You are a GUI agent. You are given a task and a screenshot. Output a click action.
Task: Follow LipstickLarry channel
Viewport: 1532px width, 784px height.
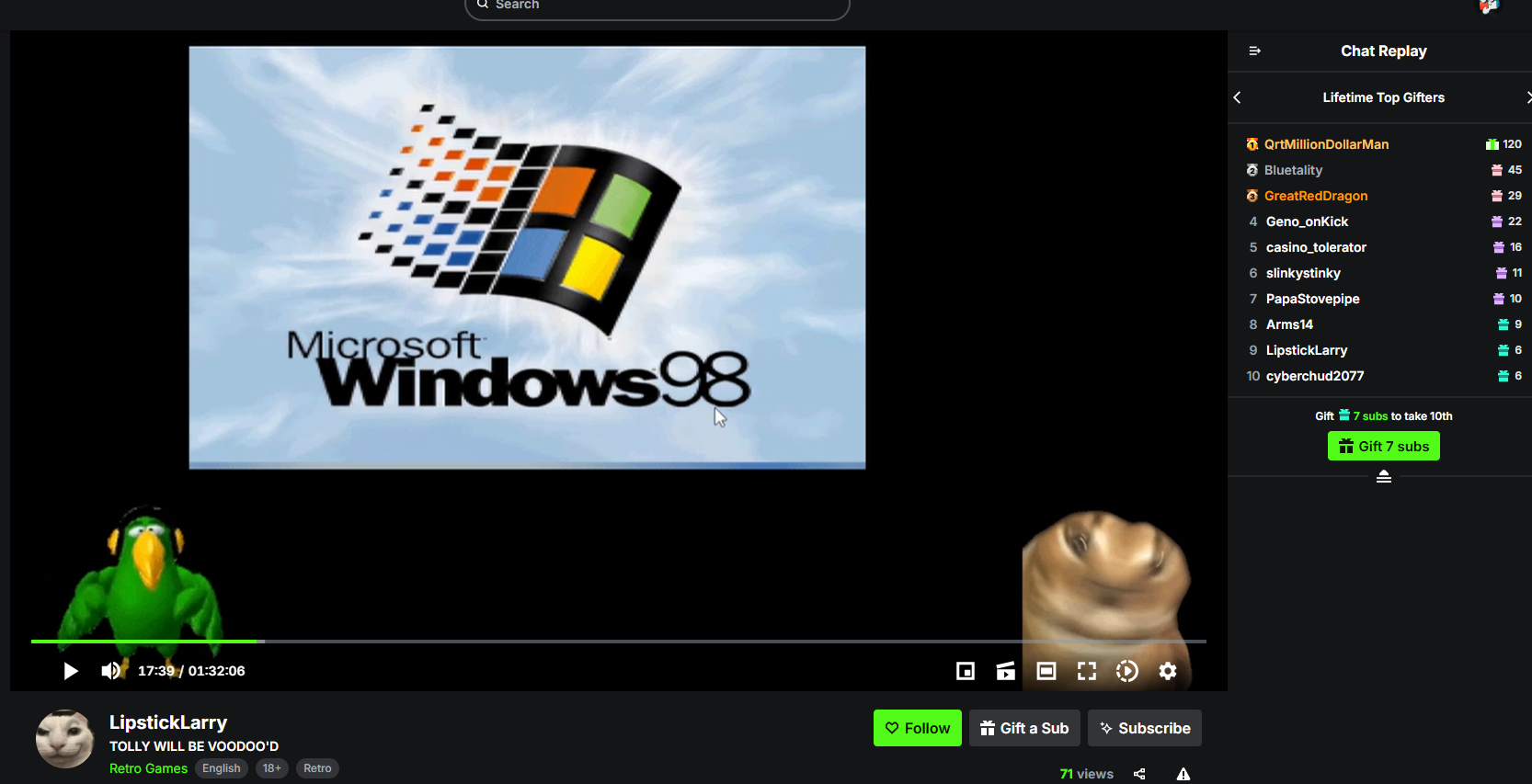[x=918, y=728]
